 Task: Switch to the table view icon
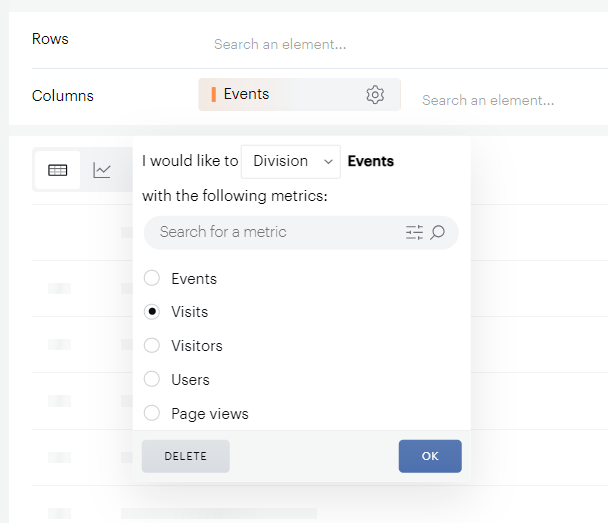[58, 170]
